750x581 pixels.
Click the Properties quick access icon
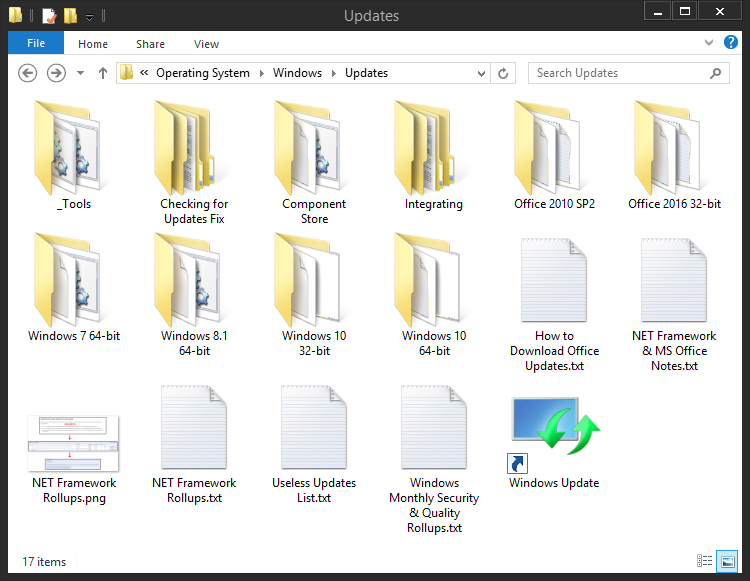49,15
